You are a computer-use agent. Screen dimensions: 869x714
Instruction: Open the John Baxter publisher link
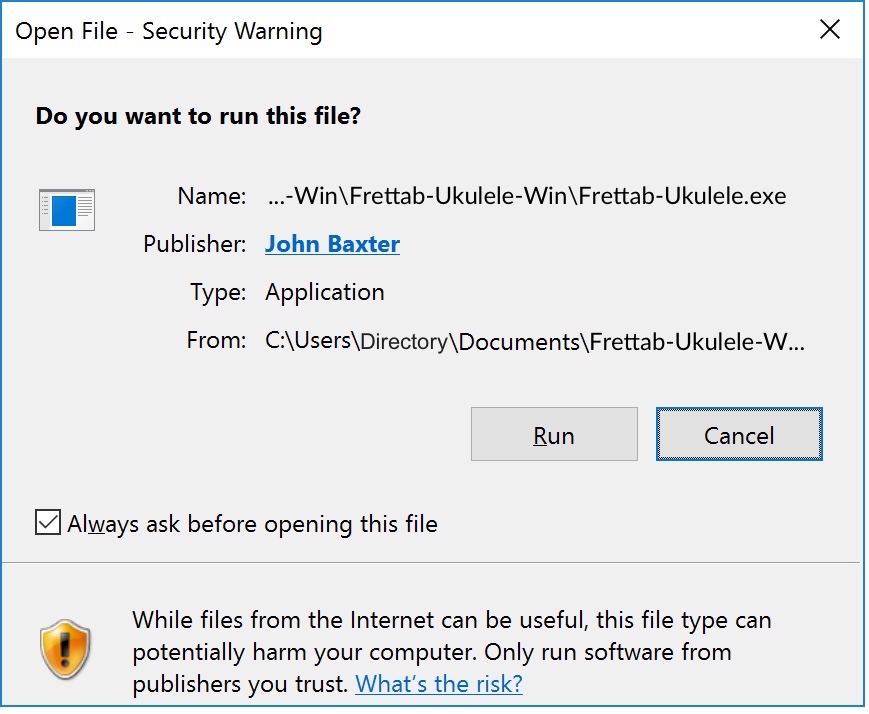pos(332,244)
